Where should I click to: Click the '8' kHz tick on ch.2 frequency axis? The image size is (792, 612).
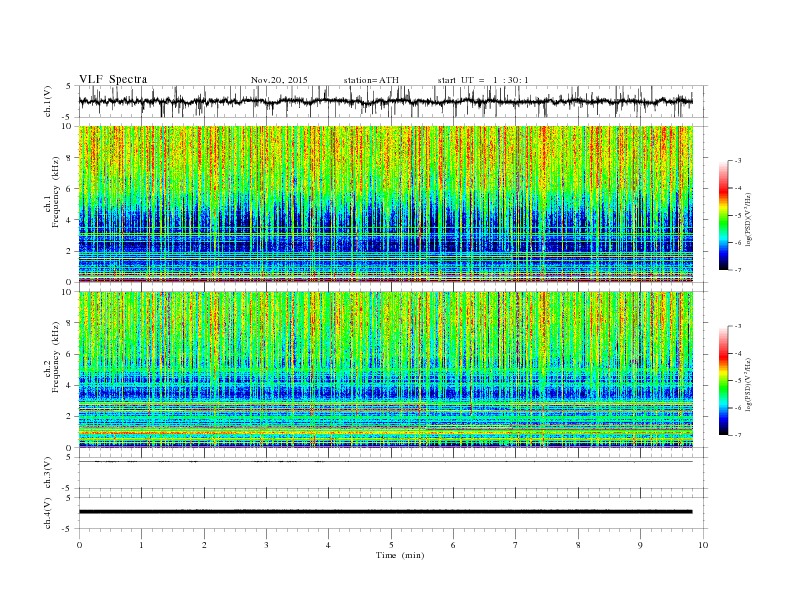[x=69, y=323]
